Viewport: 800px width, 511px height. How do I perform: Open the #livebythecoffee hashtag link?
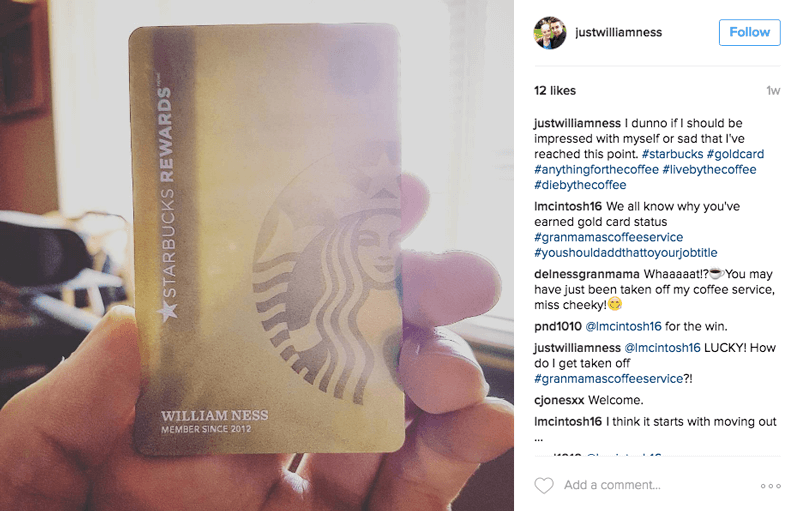point(709,169)
